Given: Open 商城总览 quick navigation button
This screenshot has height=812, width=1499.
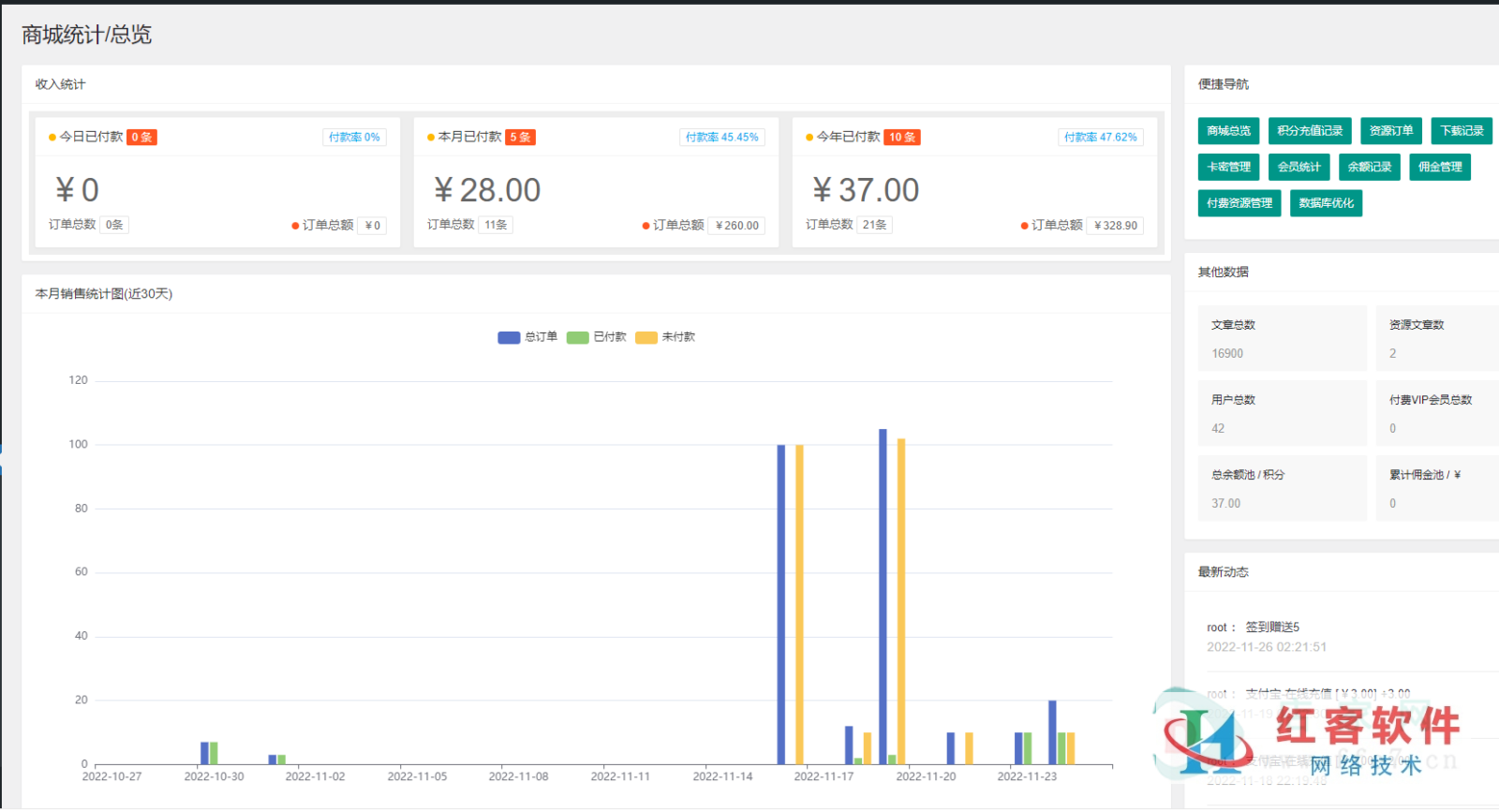Looking at the screenshot, I should click(x=1228, y=131).
